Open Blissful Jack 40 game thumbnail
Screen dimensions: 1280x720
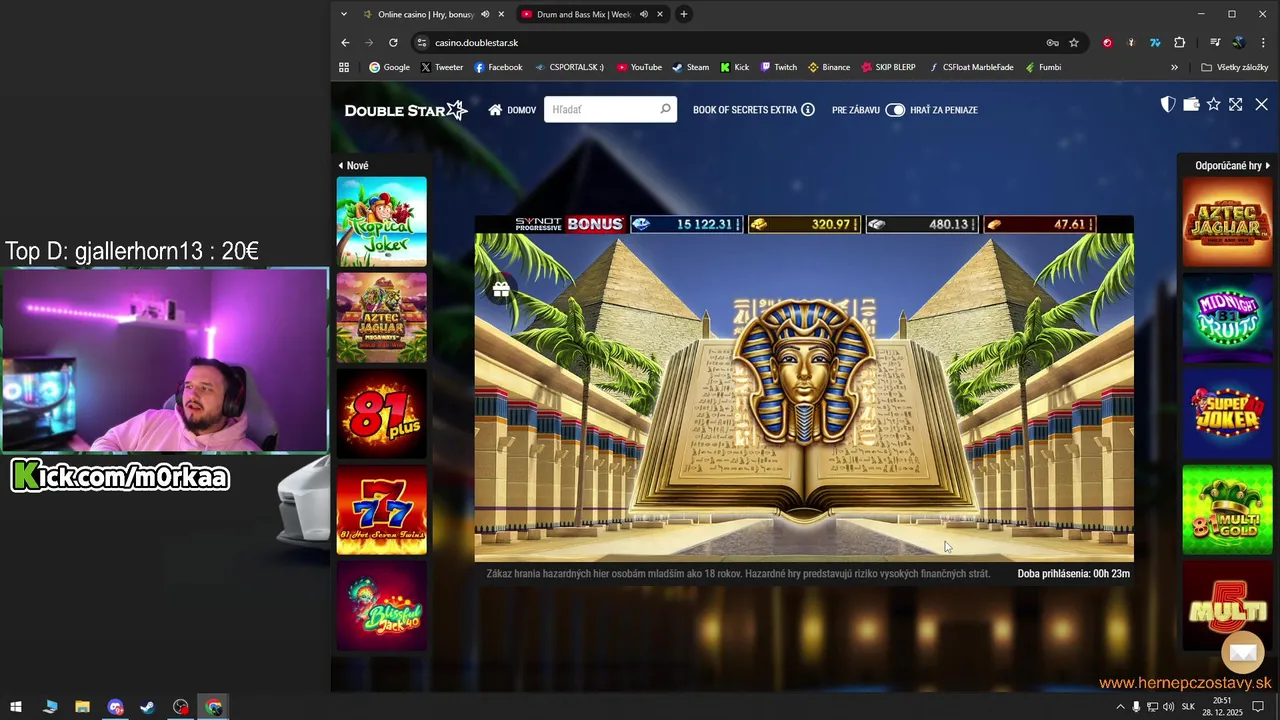pyautogui.click(x=381, y=605)
